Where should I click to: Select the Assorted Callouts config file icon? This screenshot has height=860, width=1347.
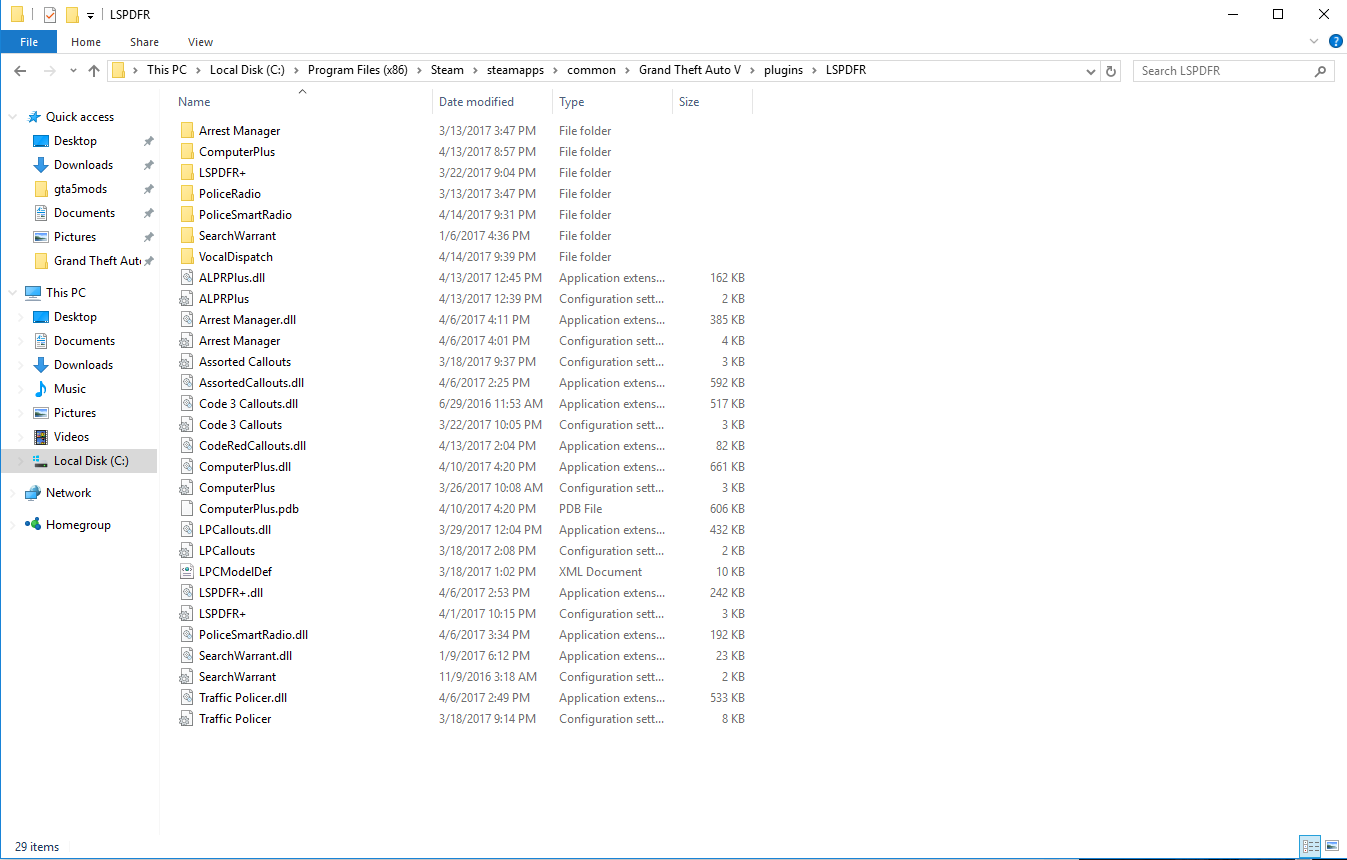click(187, 362)
